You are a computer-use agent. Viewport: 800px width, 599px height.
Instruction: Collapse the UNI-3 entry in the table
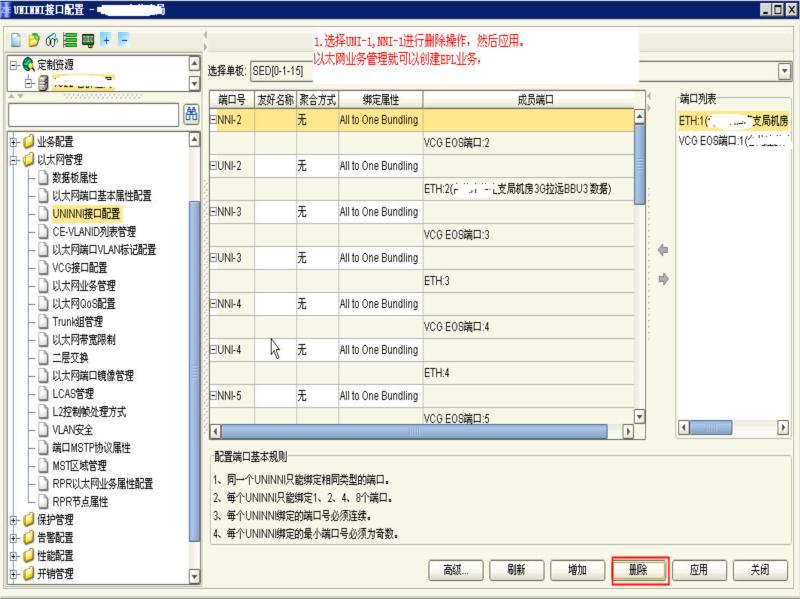coord(213,257)
